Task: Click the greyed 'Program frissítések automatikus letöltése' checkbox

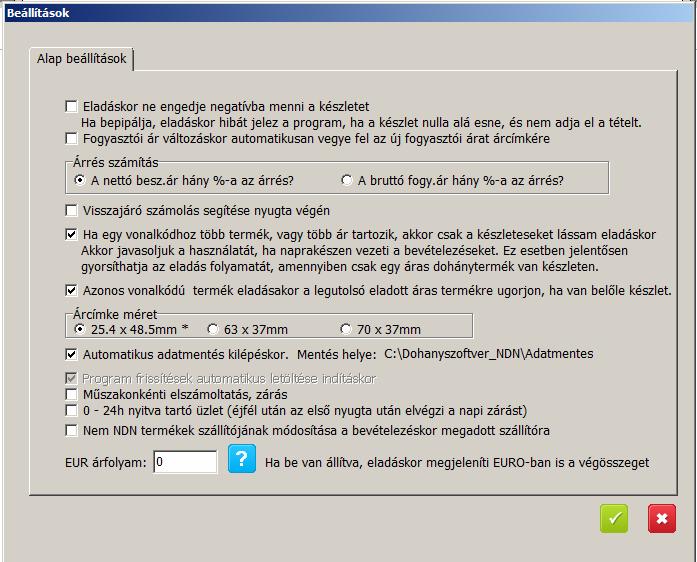Action: (71, 378)
